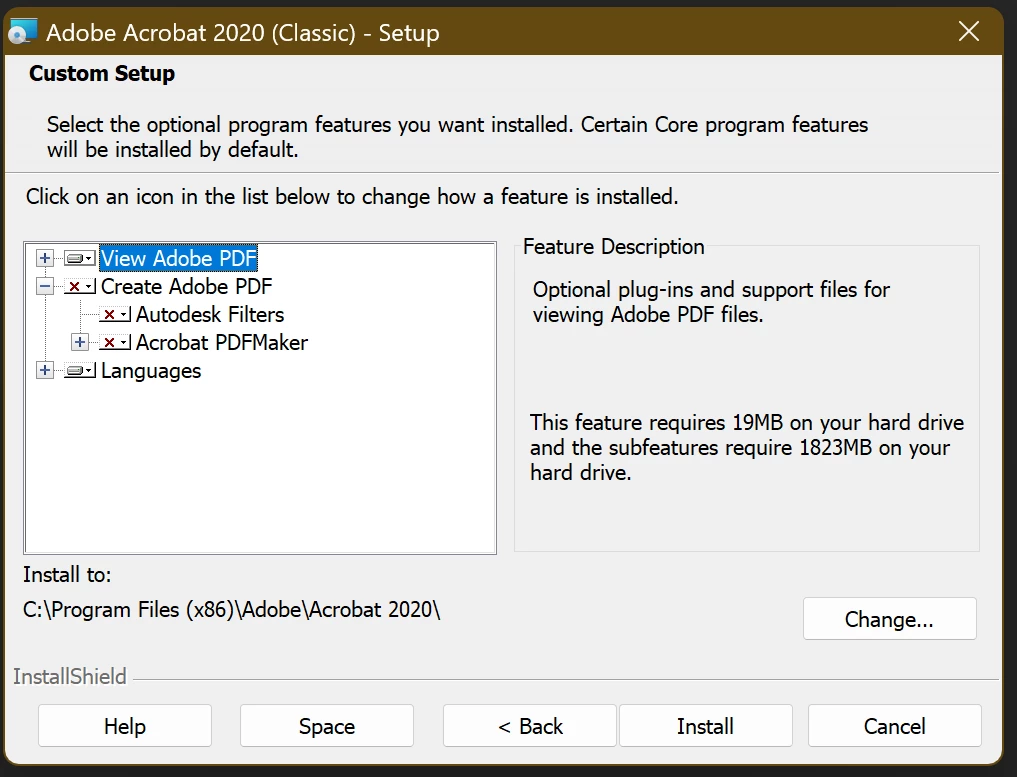Select View Adobe PDF feature
The image size is (1017, 777).
coord(179,258)
